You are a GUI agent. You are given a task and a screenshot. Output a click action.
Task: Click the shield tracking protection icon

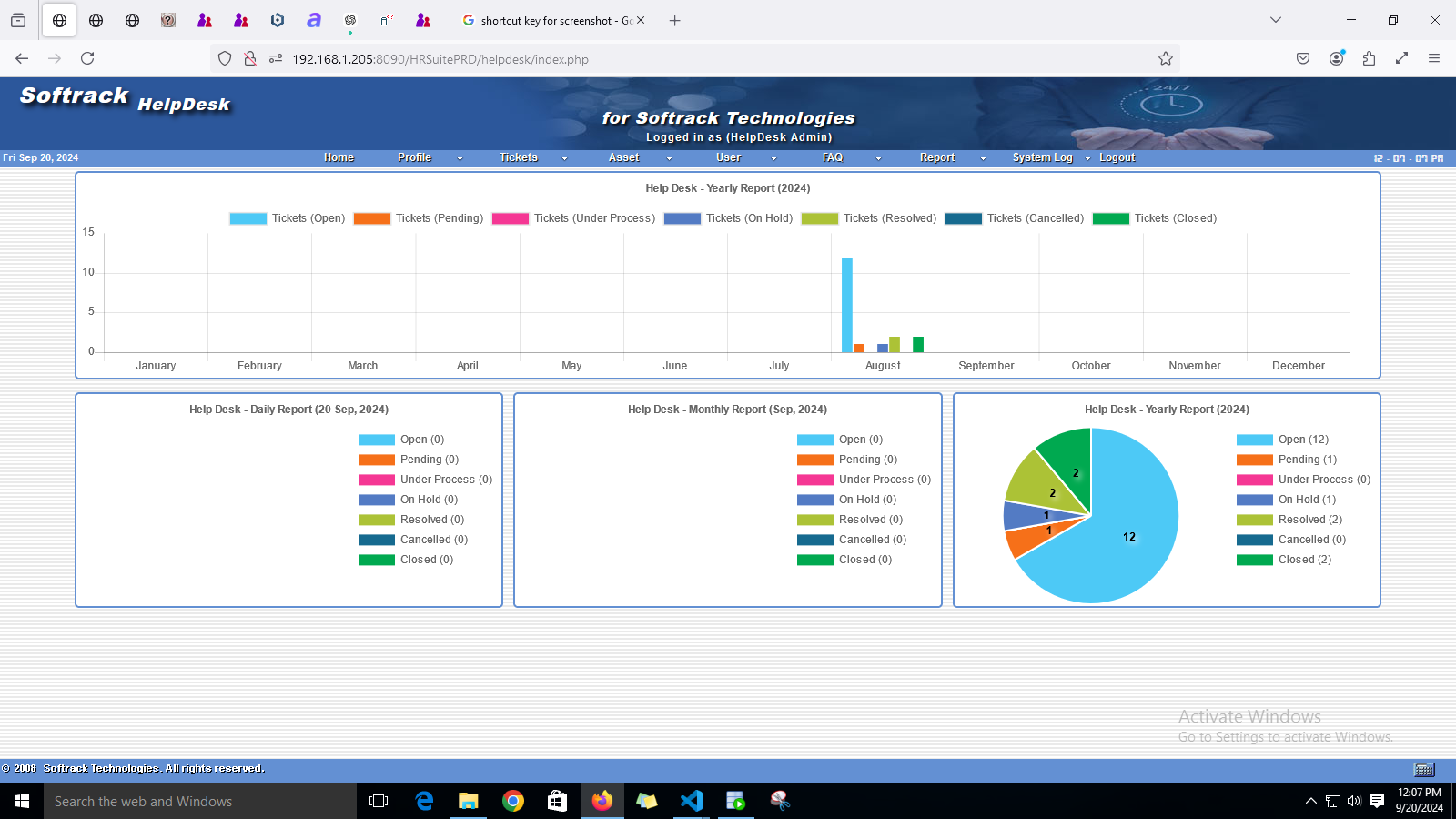point(225,58)
